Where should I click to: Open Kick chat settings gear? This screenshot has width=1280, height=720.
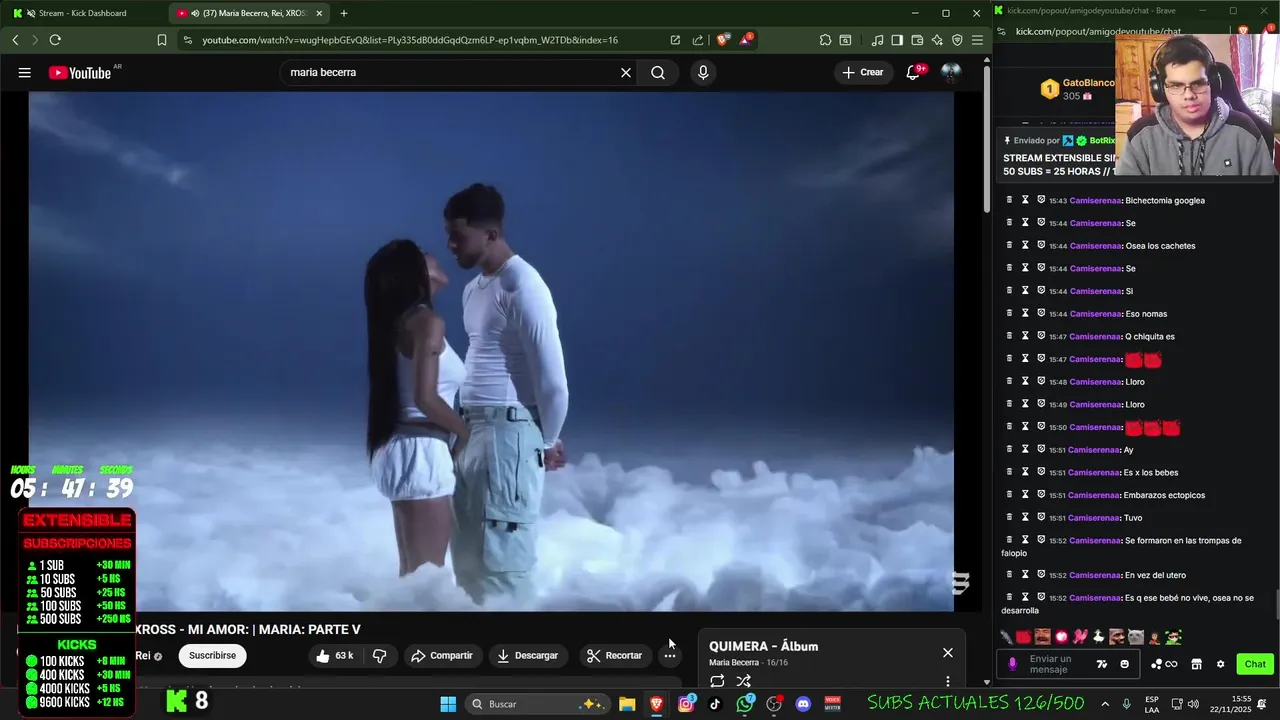click(x=1220, y=664)
